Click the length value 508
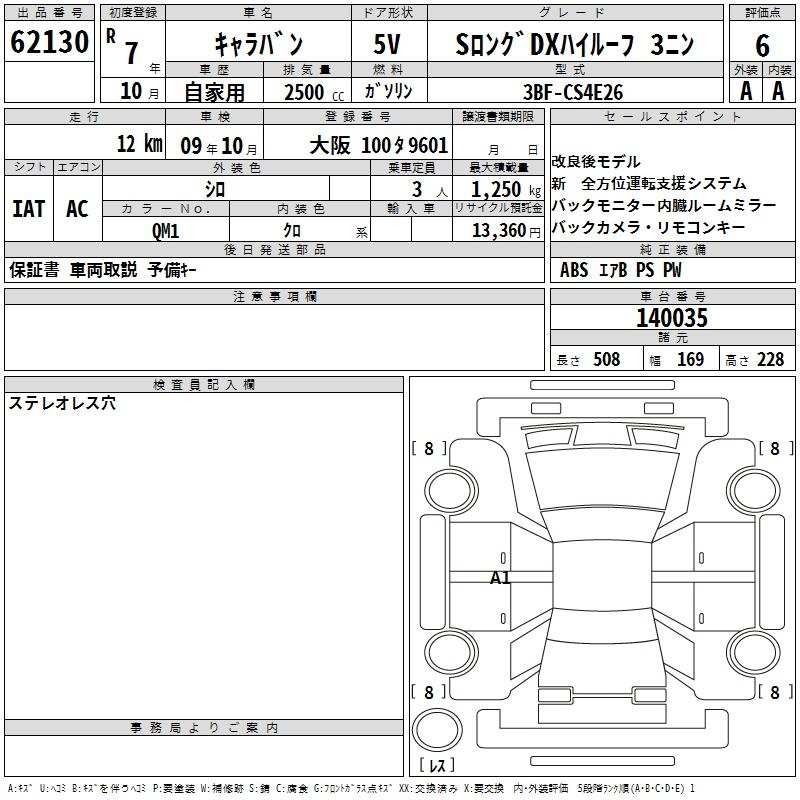 coord(606,359)
